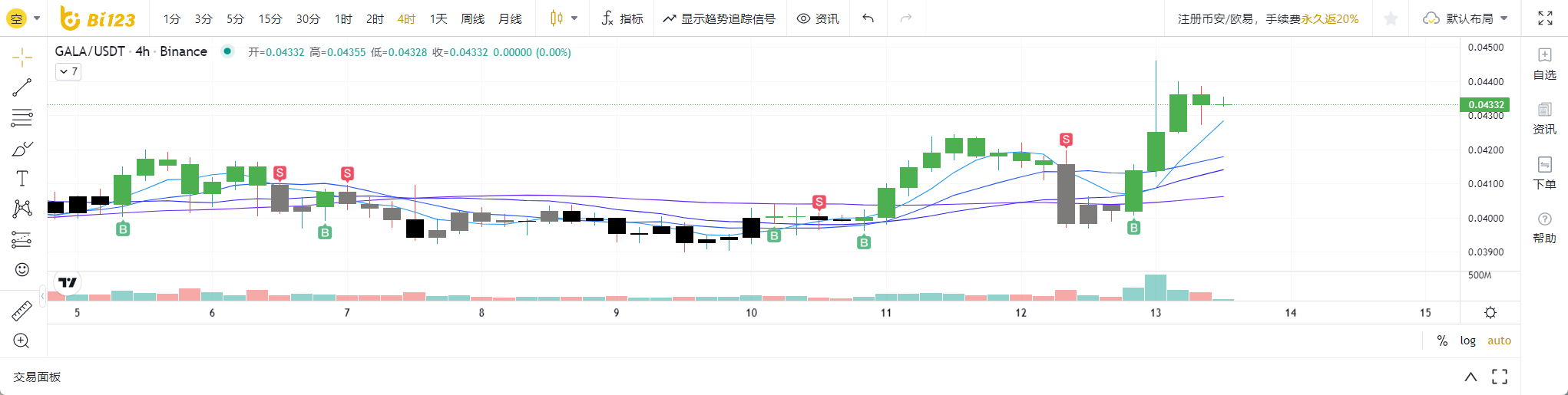The height and width of the screenshot is (395, 1568).
Task: Toggle the trend tracking signal display
Action: 719,18
